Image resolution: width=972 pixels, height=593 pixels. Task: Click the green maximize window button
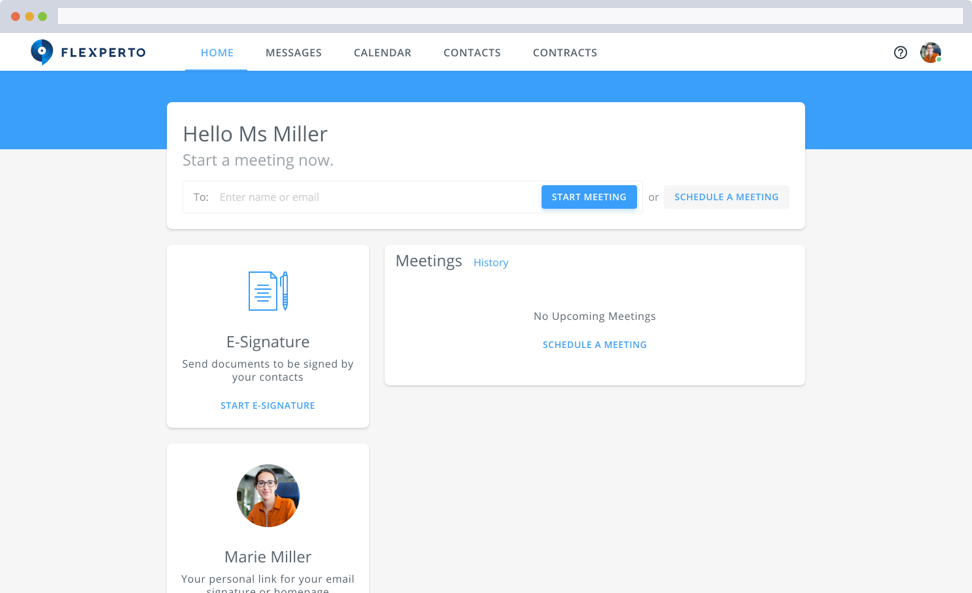[x=42, y=16]
